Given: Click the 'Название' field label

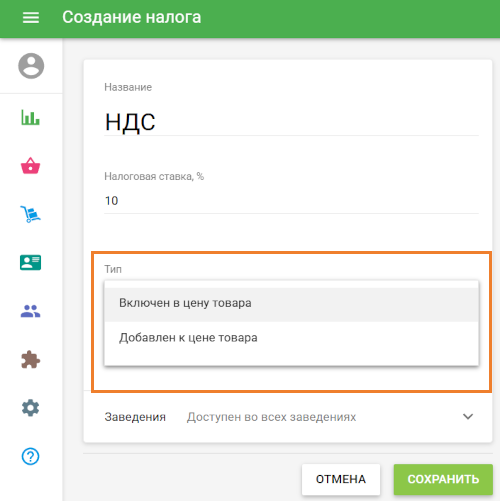Looking at the screenshot, I should [x=128, y=87].
